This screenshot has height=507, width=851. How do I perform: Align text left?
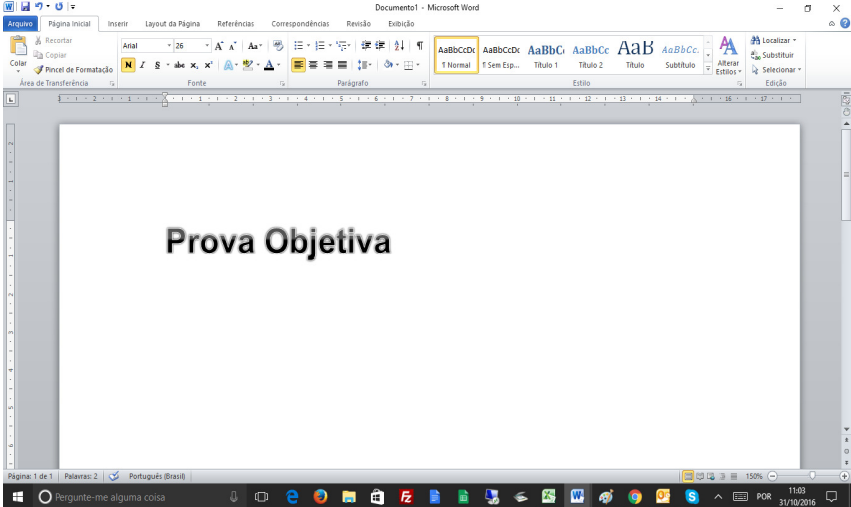pos(299,65)
